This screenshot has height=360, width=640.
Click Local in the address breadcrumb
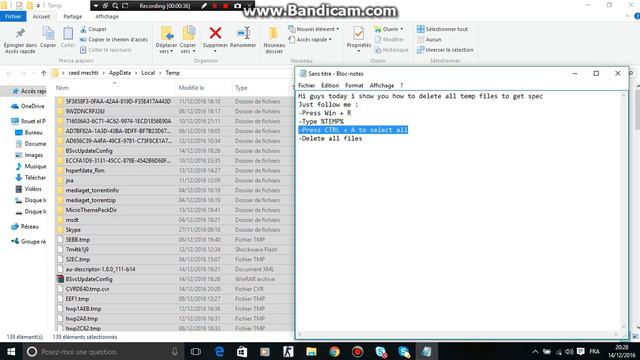pos(148,73)
